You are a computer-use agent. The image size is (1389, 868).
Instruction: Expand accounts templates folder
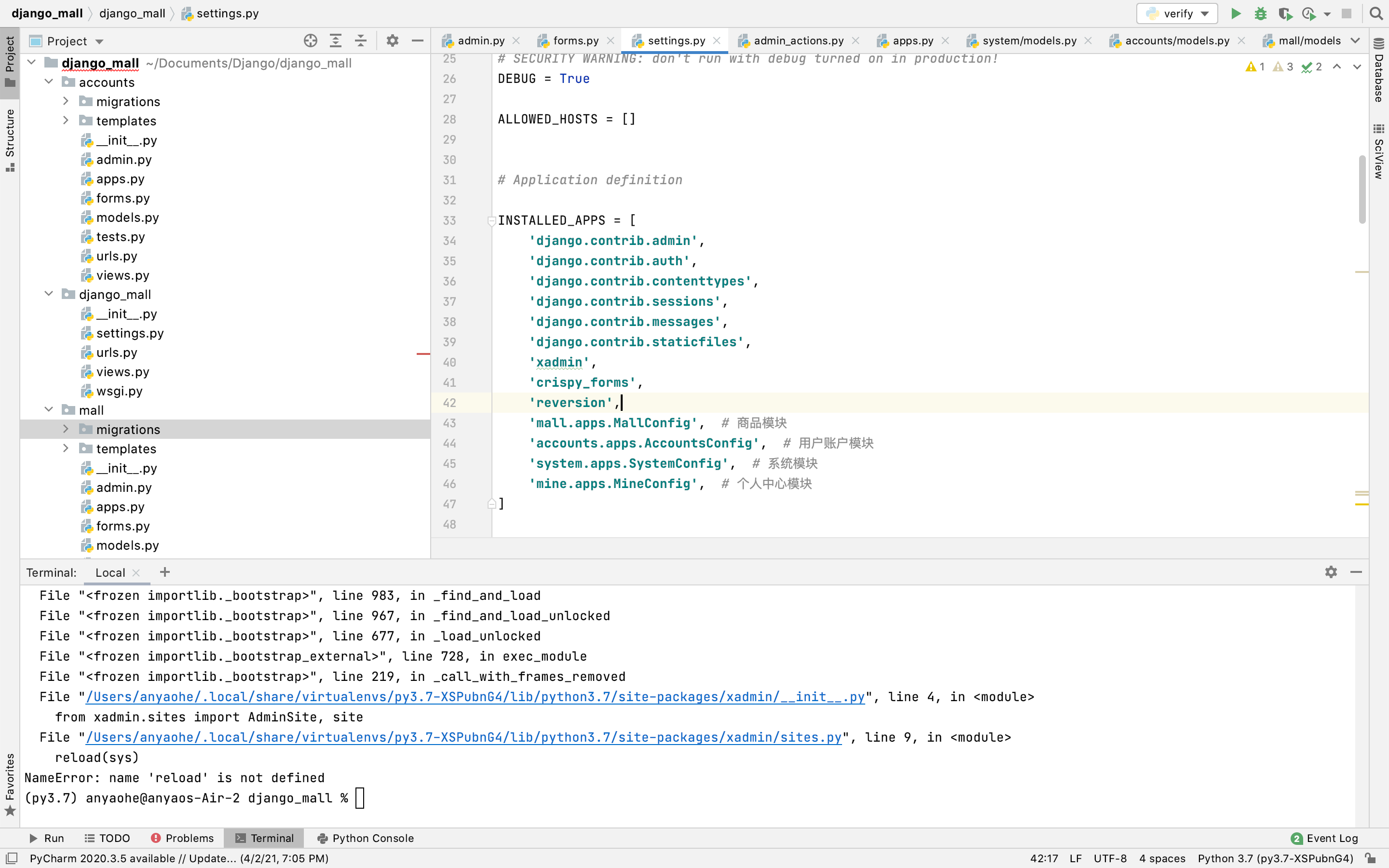[x=66, y=120]
